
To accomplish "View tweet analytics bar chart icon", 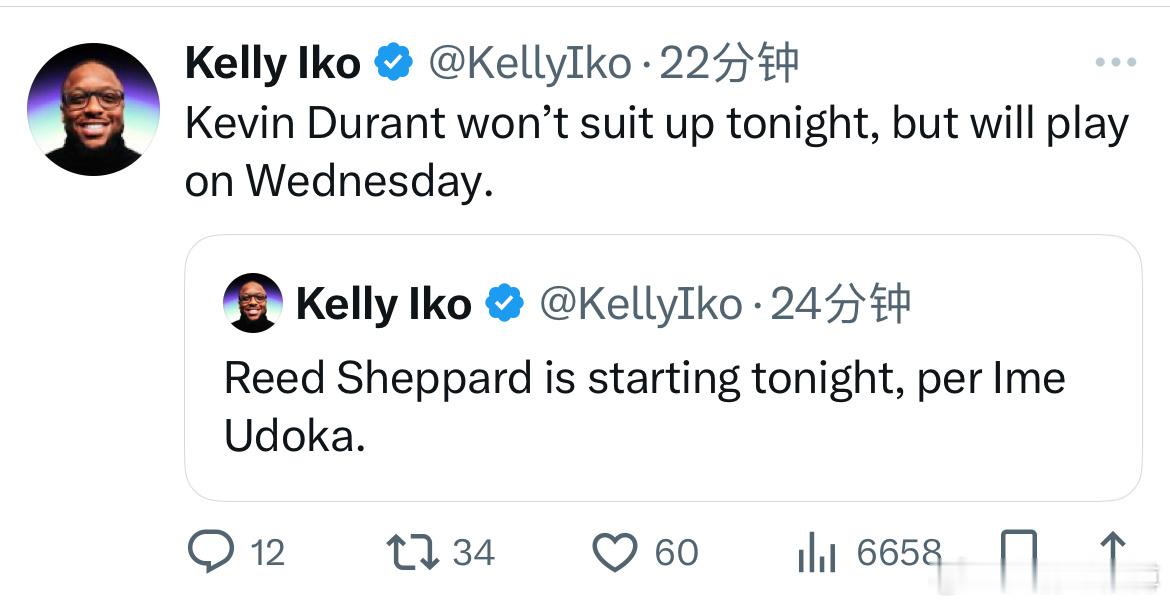I will coord(816,553).
